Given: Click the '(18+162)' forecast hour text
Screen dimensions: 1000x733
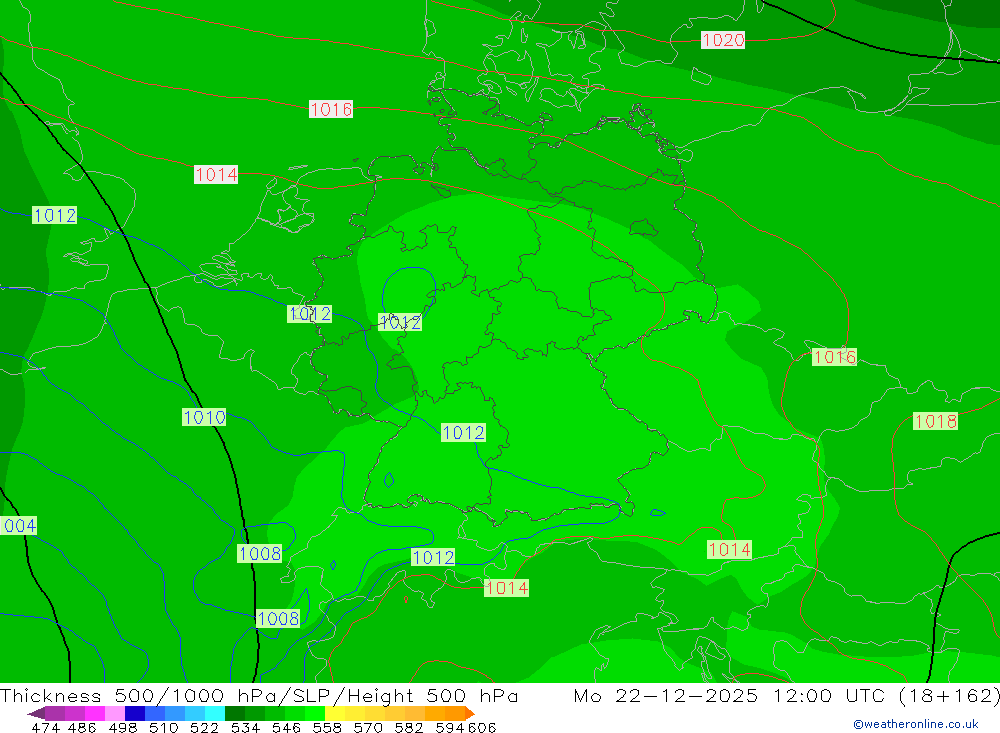Looking at the screenshot, I should click(950, 695).
